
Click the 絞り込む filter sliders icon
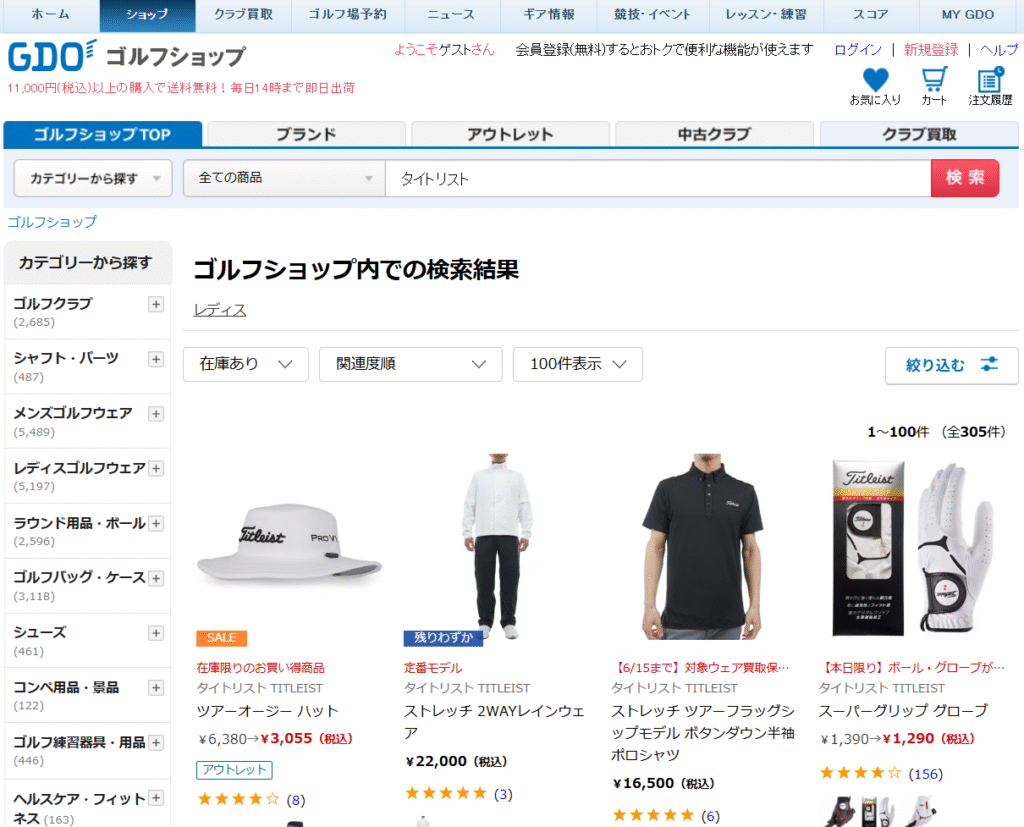click(x=989, y=365)
